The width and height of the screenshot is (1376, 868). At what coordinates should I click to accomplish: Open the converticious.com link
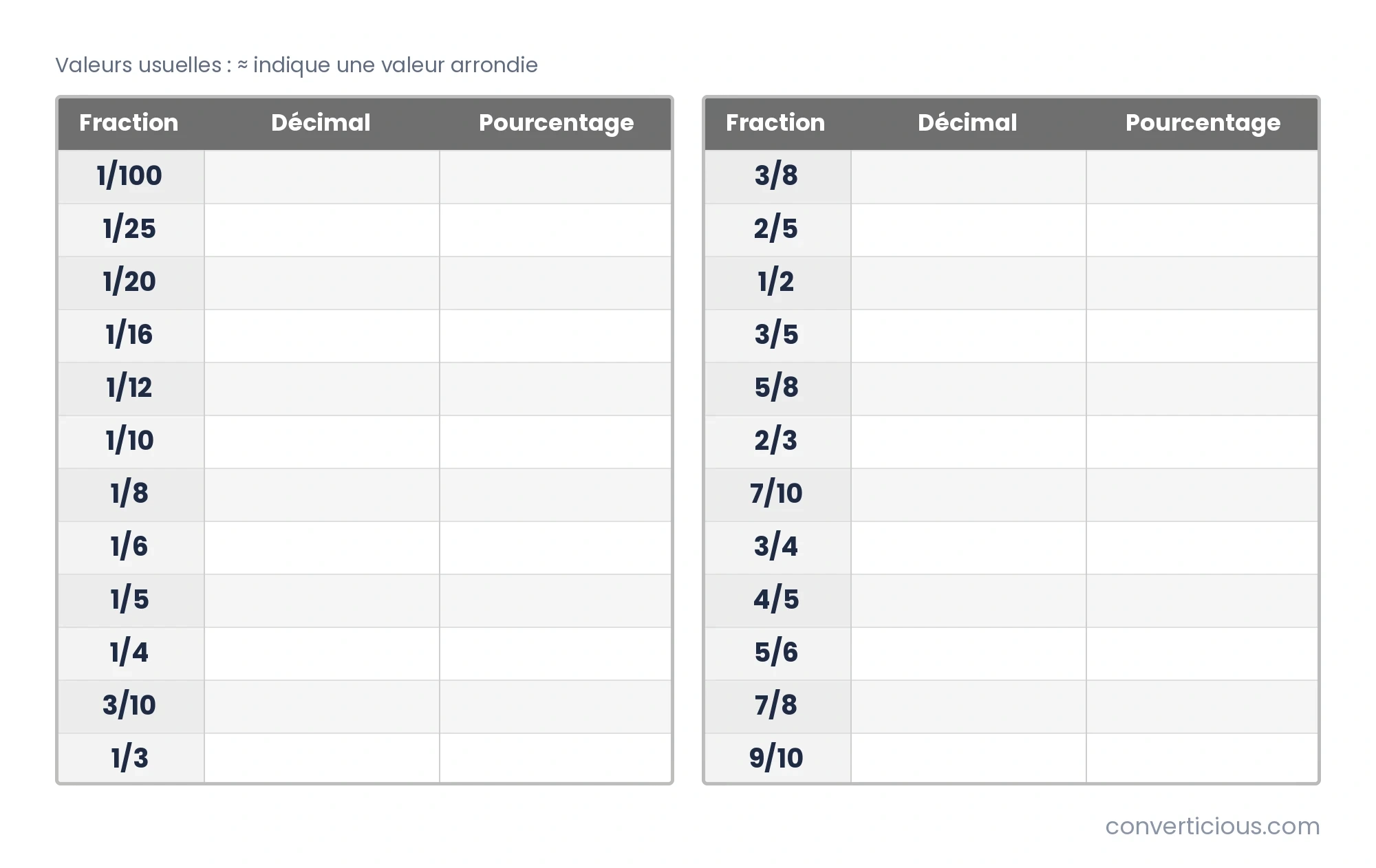pyautogui.click(x=1212, y=826)
